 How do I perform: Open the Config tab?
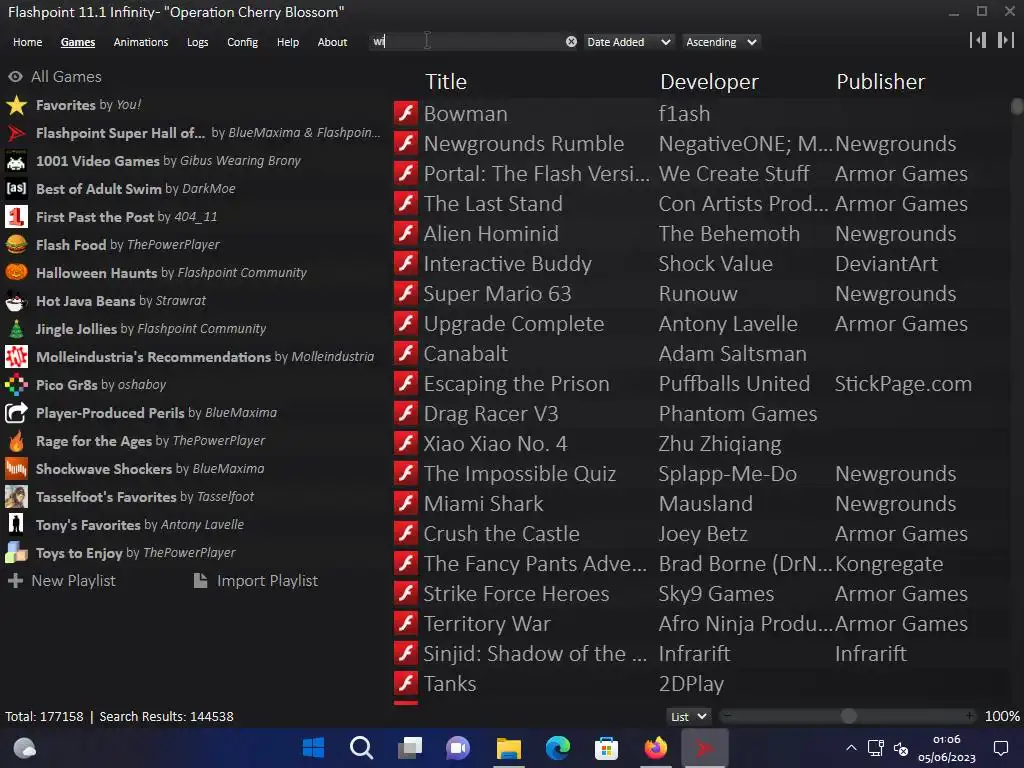242,42
